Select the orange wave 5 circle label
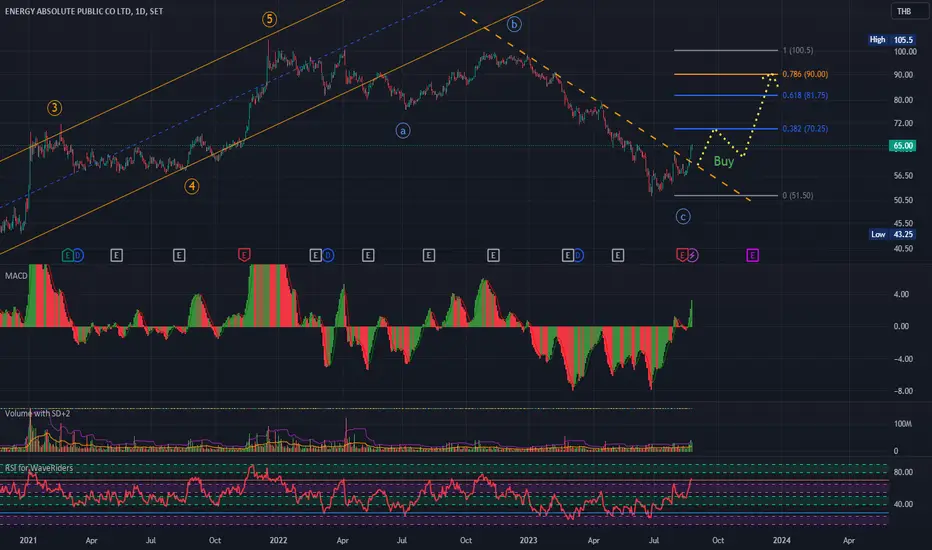The width and height of the screenshot is (932, 550). pos(269,20)
